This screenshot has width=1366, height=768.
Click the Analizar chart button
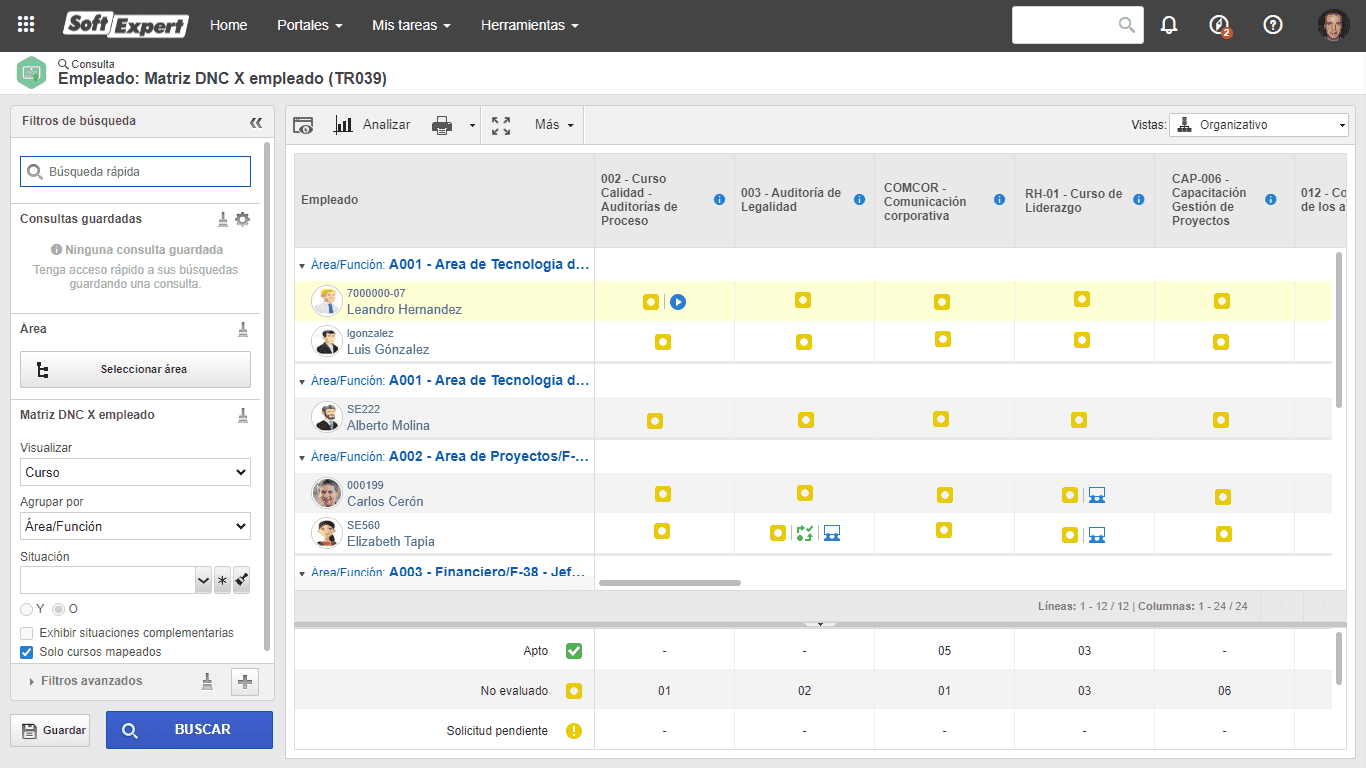pos(372,125)
